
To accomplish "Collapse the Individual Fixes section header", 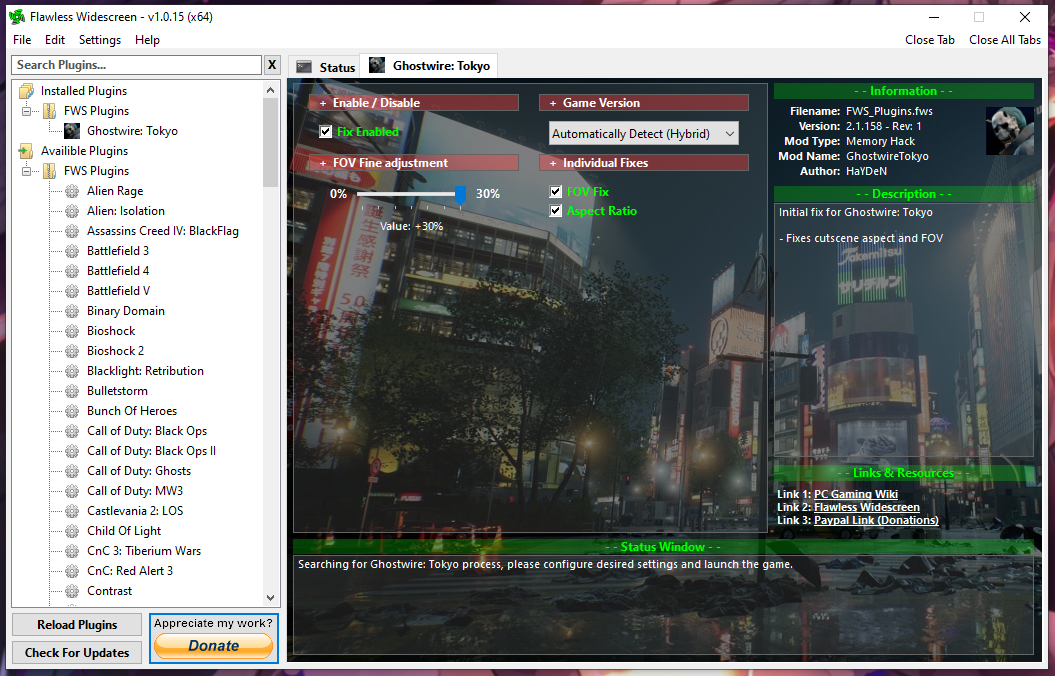I will [644, 163].
